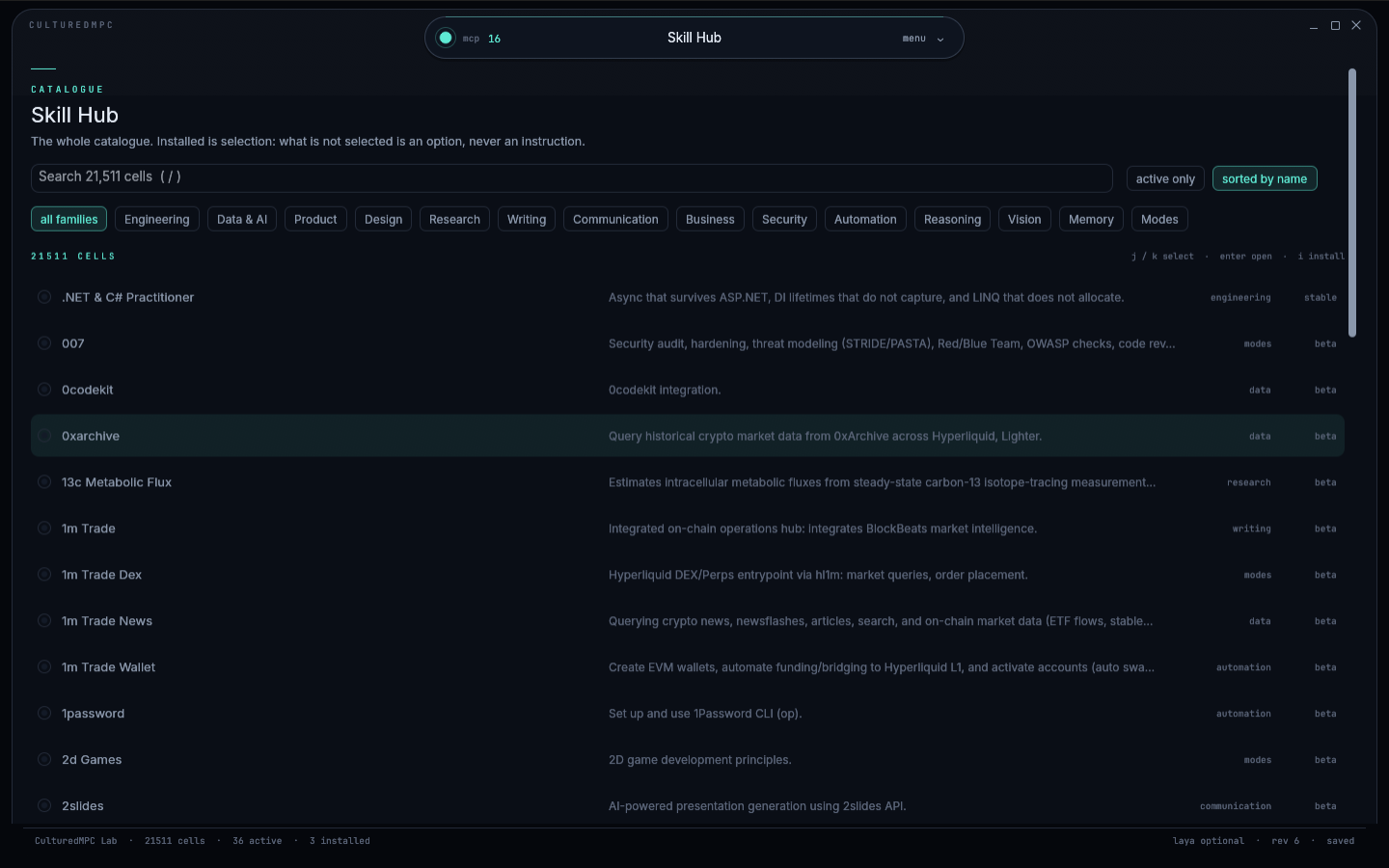This screenshot has width=1389, height=868.
Task: Select the circle beside 1m Trade News
Action: click(x=44, y=621)
